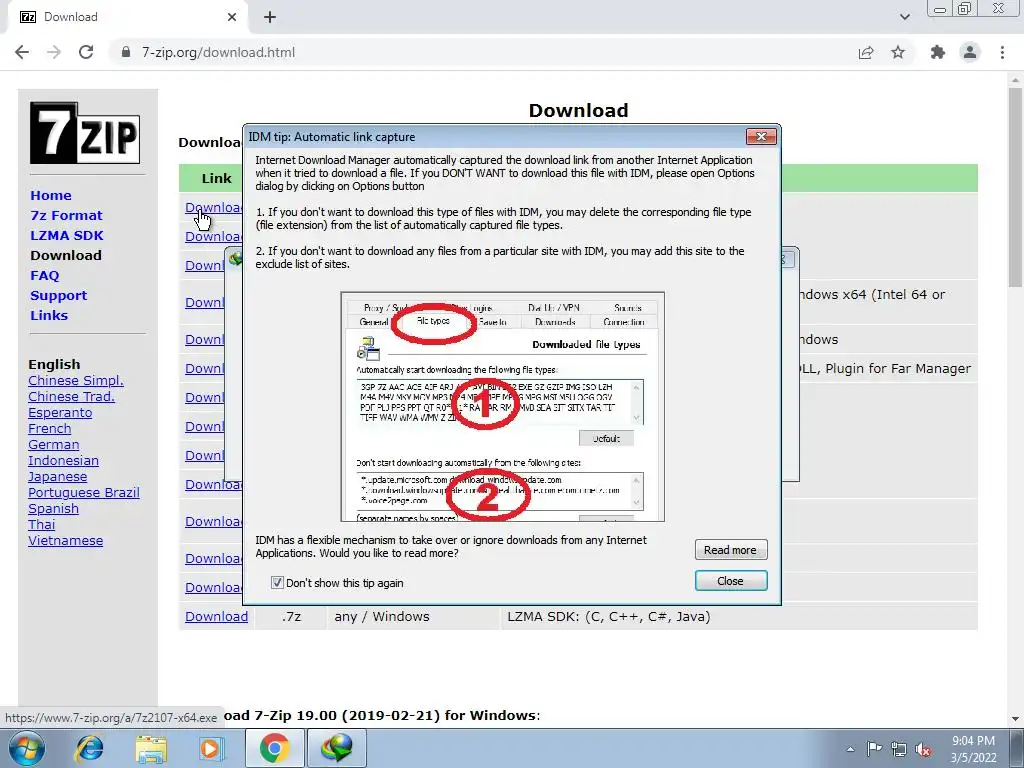Viewport: 1024px width, 768px height.
Task: Click the site lock icon in the address bar
Action: click(126, 52)
